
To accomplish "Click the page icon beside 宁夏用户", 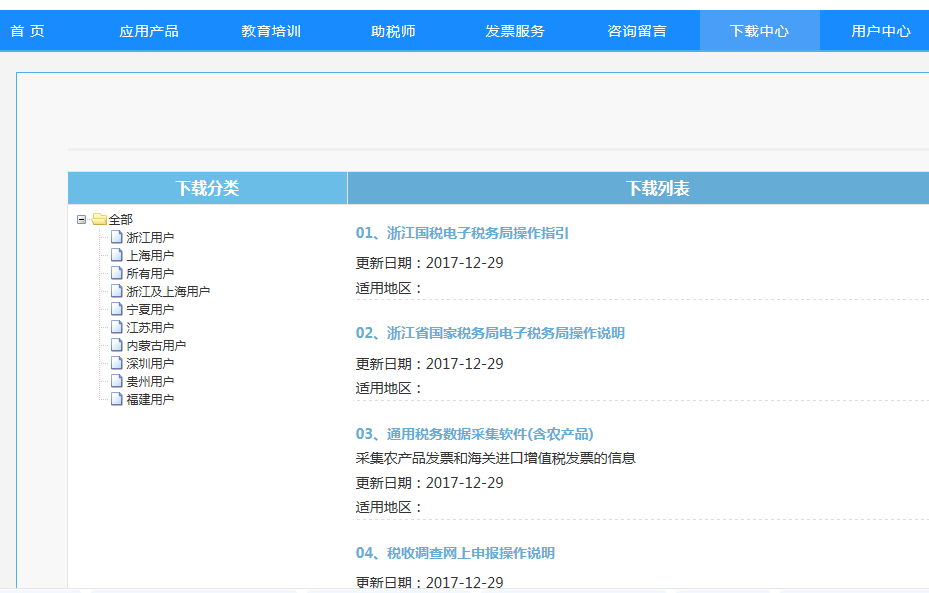I will (x=117, y=309).
